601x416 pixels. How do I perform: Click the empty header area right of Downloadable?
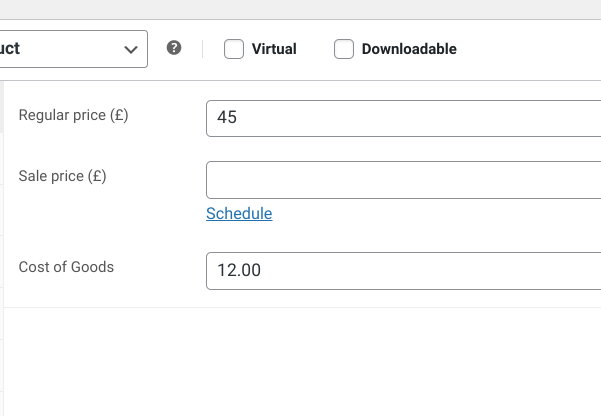click(x=530, y=49)
